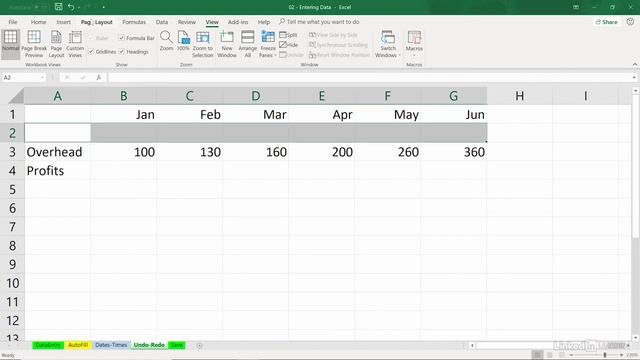The width and height of the screenshot is (640, 360).
Task: Toggle the Gridlines checkbox
Action: tap(102, 52)
